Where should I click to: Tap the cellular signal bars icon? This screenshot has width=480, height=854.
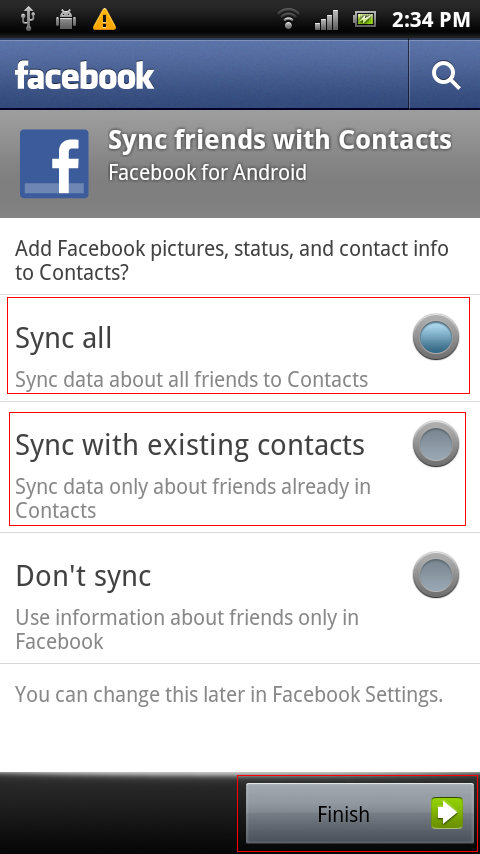tap(326, 20)
